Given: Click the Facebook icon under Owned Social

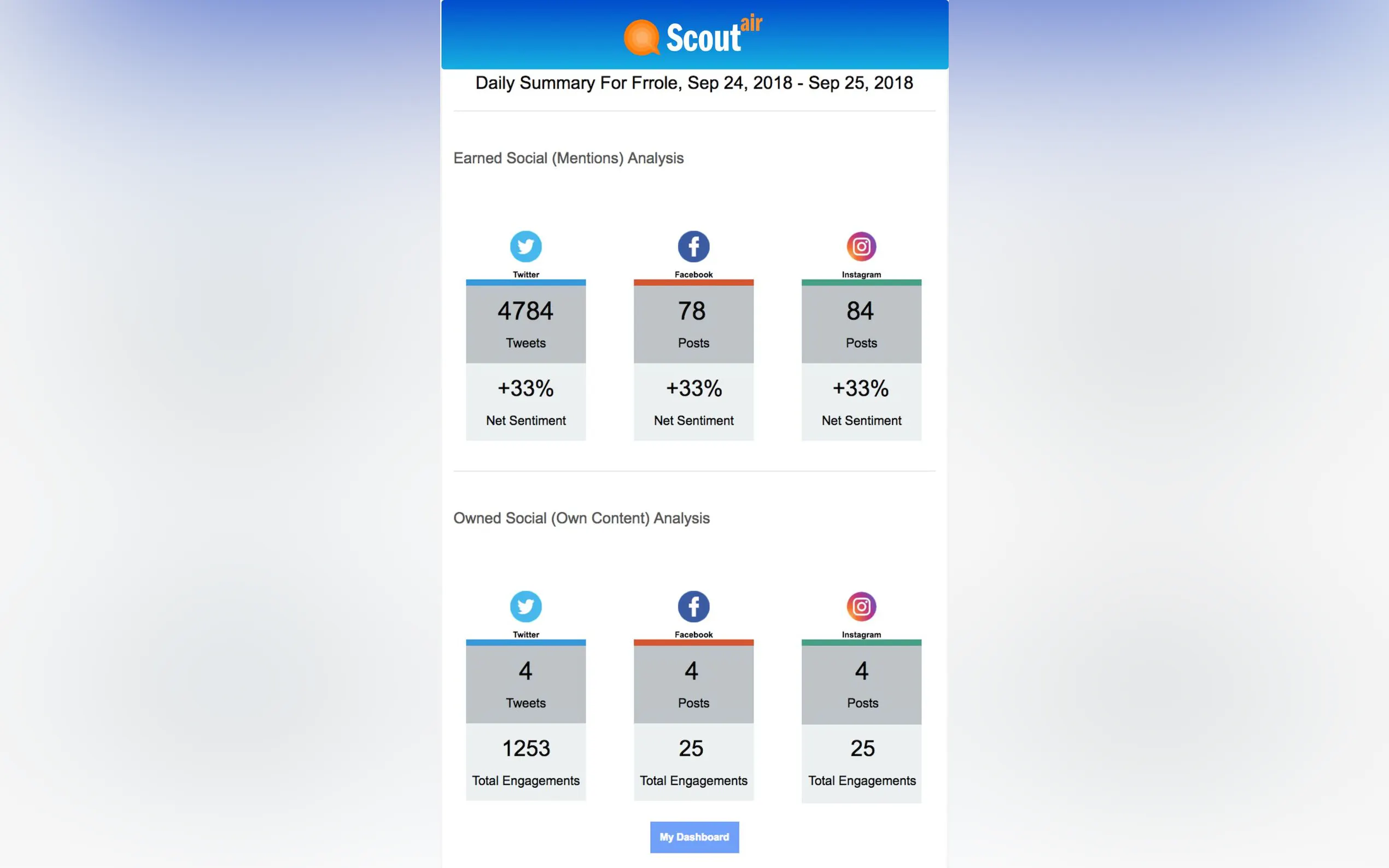Looking at the screenshot, I should pyautogui.click(x=693, y=606).
